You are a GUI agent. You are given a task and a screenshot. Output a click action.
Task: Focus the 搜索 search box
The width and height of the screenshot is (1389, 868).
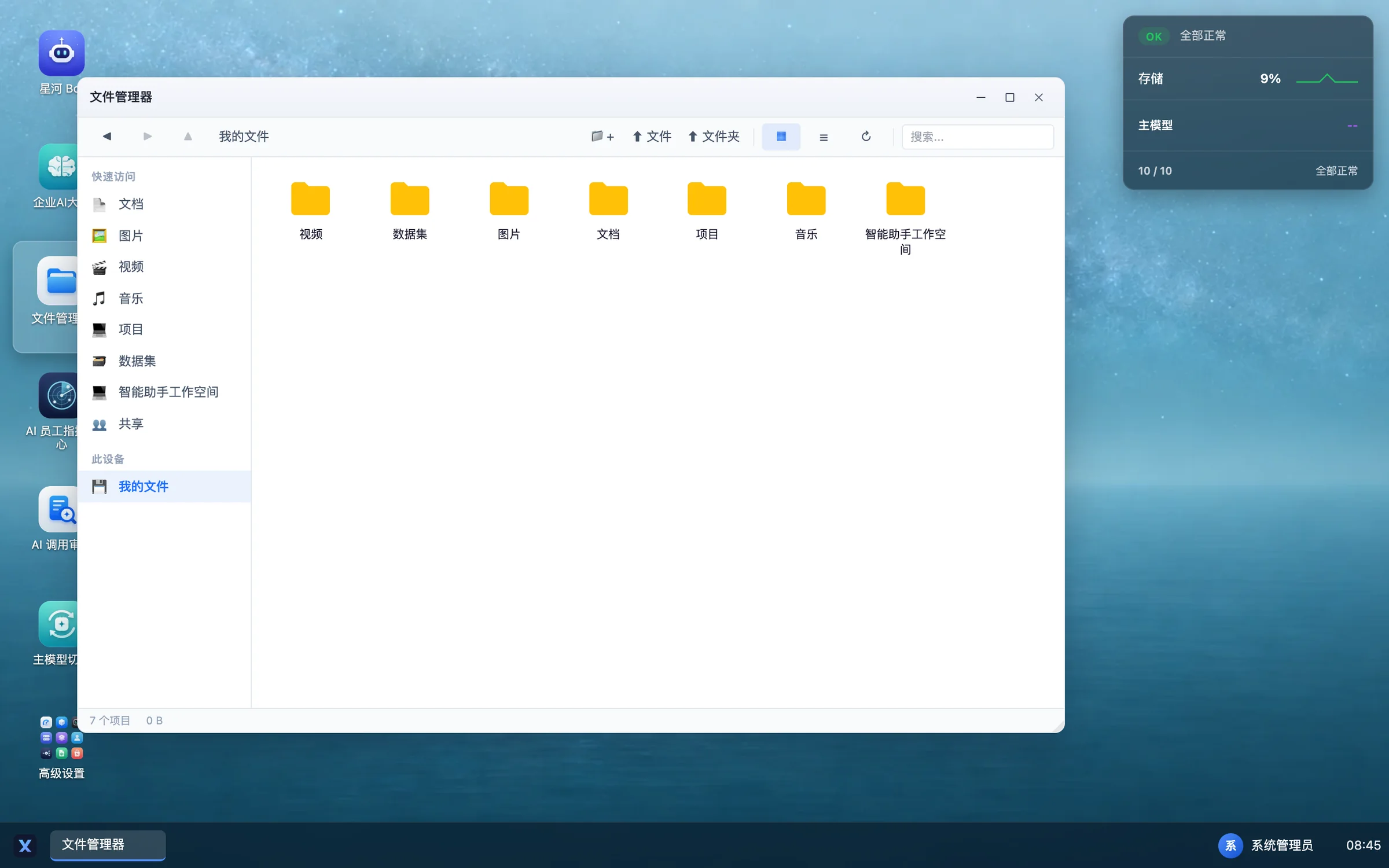978,137
